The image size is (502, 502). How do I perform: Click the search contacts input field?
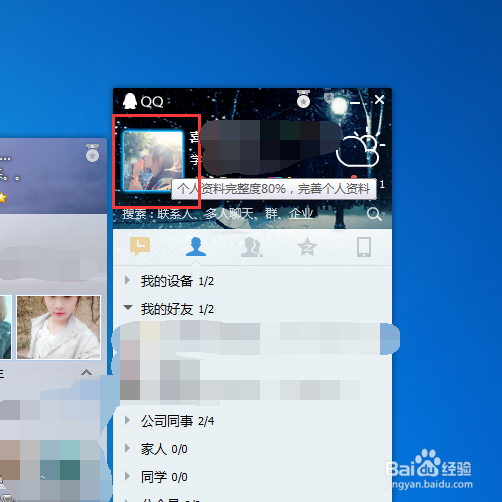(240, 214)
